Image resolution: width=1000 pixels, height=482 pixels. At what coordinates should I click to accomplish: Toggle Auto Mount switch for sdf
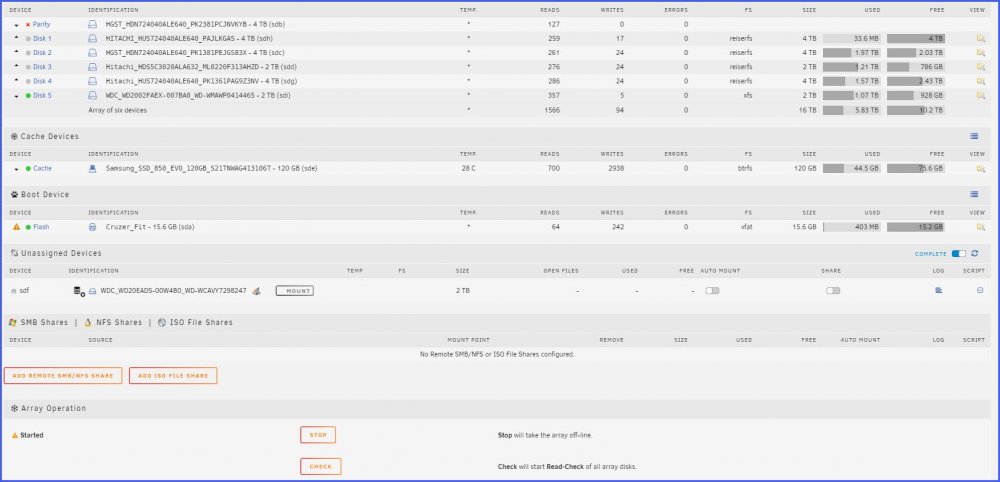coord(712,291)
